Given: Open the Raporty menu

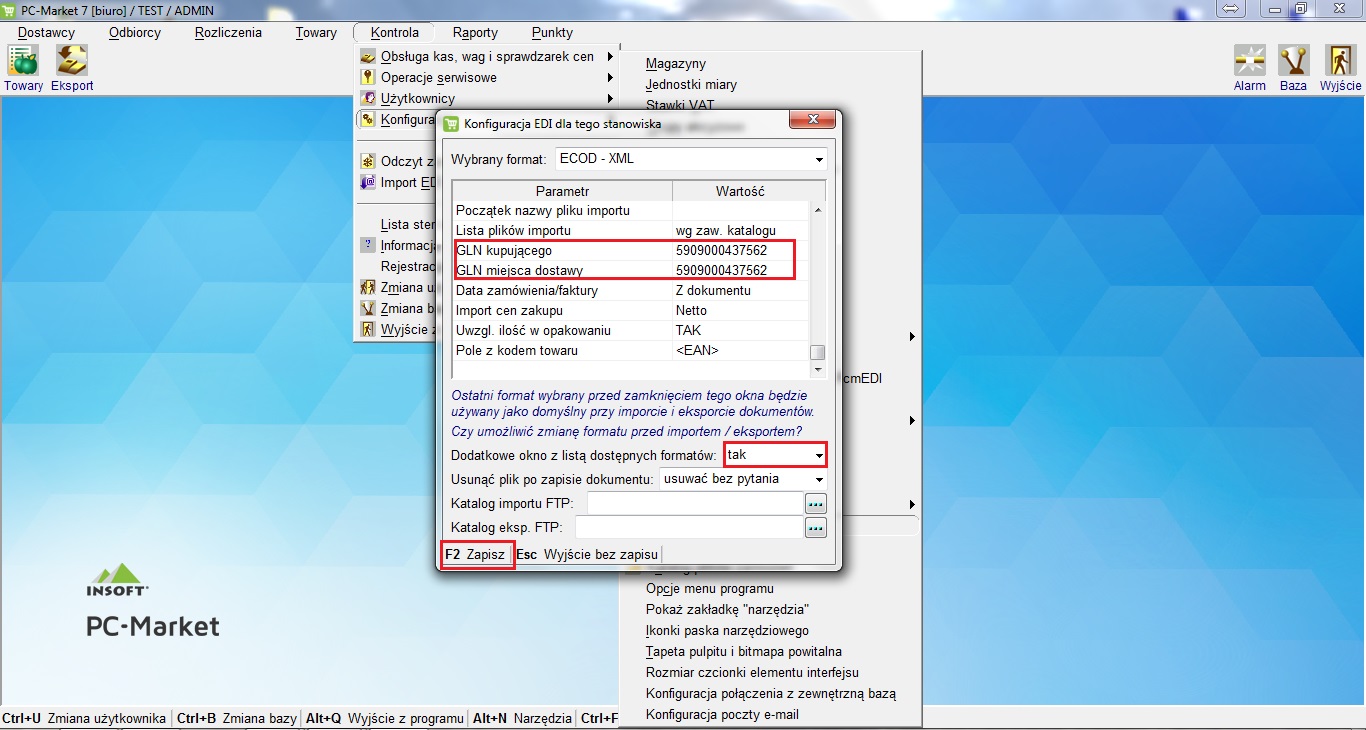Looking at the screenshot, I should click(475, 32).
